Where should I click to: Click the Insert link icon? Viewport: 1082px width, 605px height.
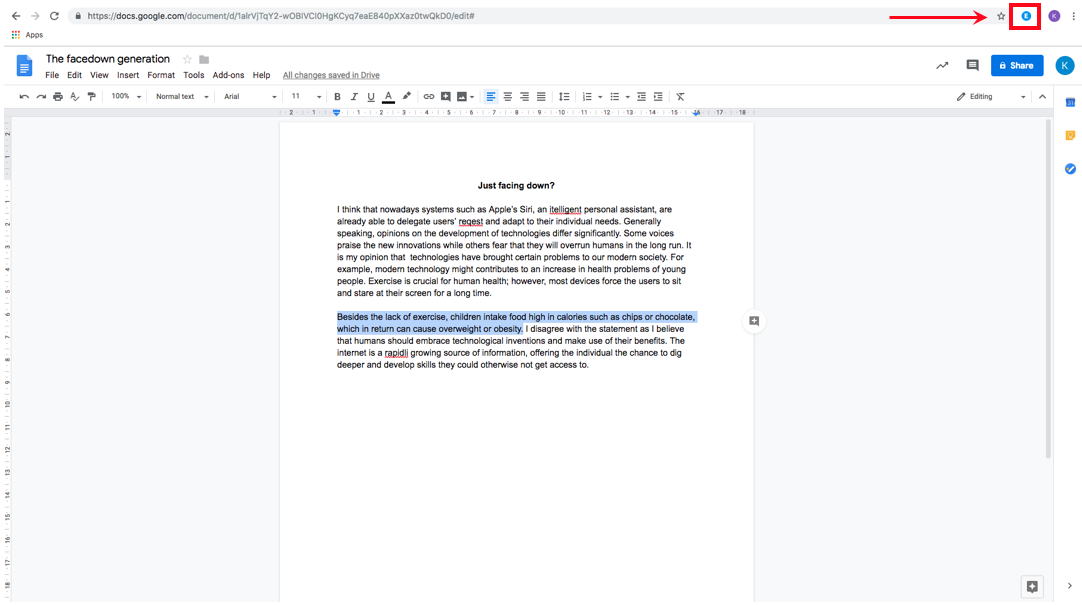429,97
